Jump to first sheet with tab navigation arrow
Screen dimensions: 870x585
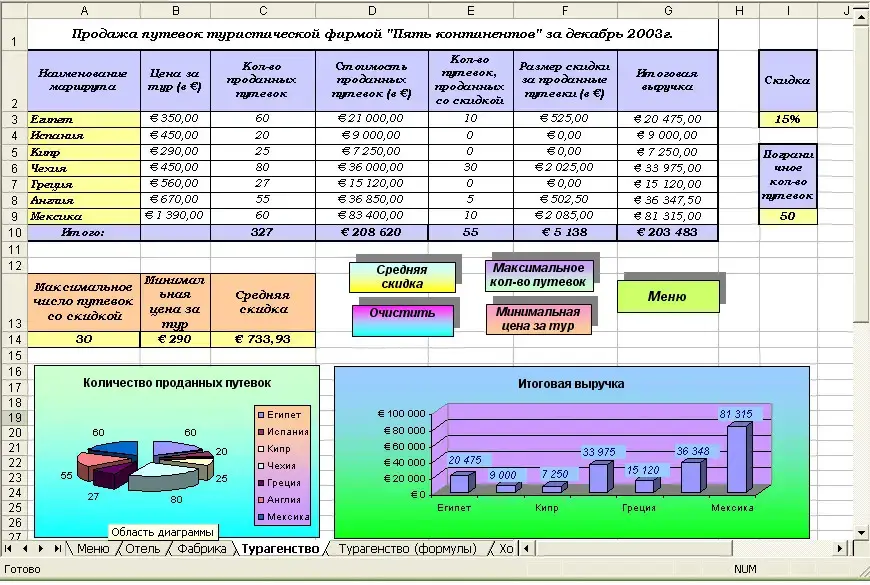tap(9, 549)
